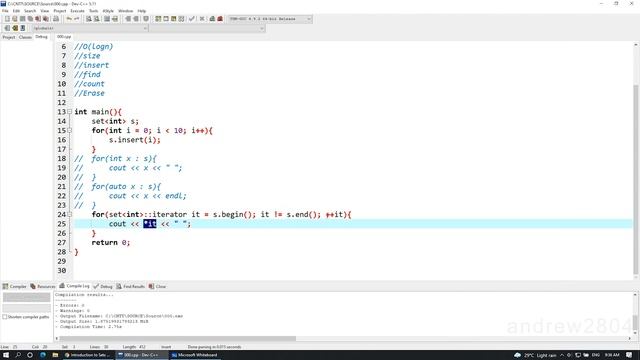640x360 pixels.
Task: Open the Tools menu
Action: (93, 11)
